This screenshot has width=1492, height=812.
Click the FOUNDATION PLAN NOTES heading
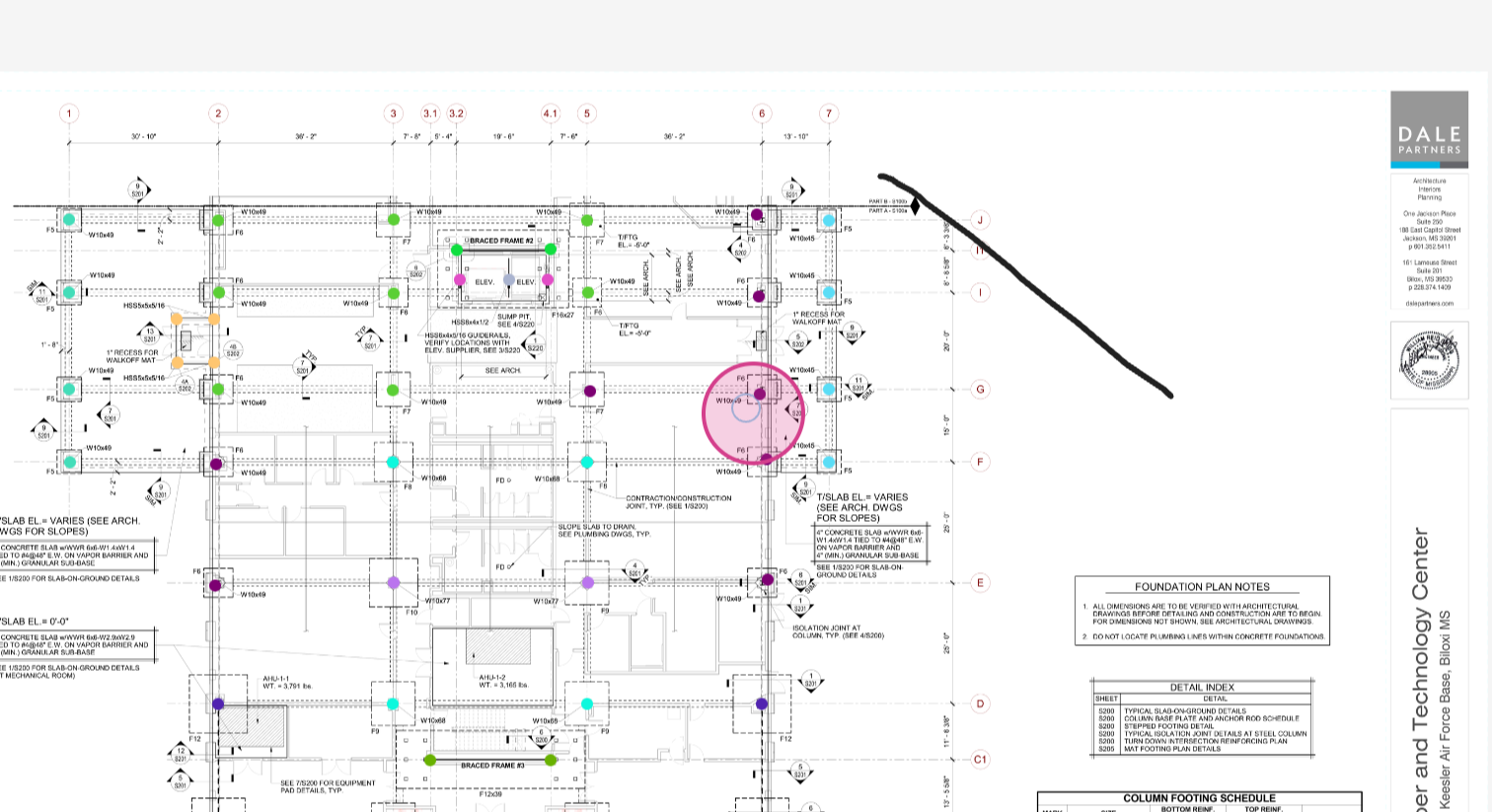pyautogui.click(x=1202, y=587)
